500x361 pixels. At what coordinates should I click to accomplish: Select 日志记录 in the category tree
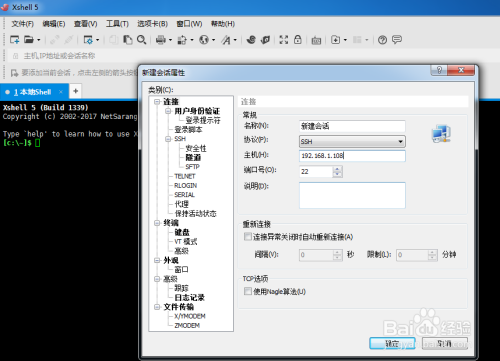coord(190,298)
